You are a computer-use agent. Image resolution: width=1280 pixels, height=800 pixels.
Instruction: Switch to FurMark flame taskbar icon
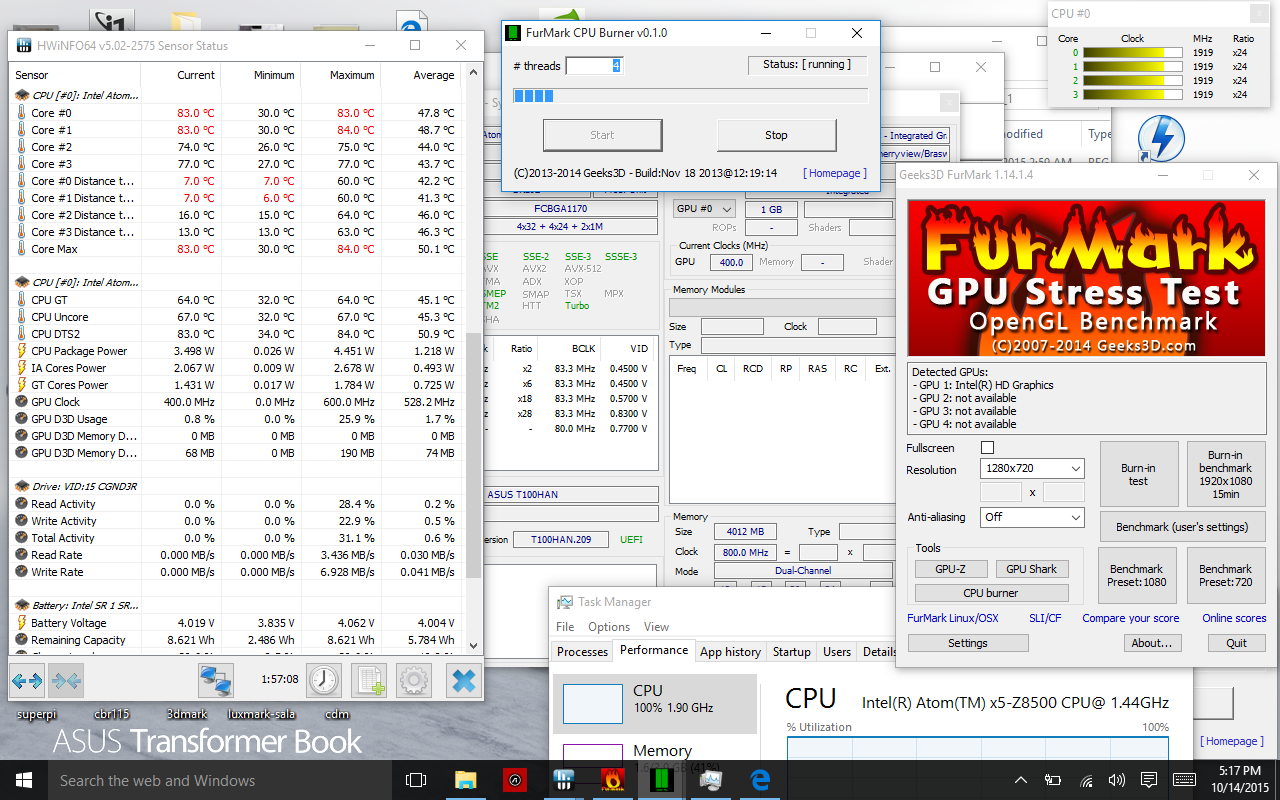(612, 780)
